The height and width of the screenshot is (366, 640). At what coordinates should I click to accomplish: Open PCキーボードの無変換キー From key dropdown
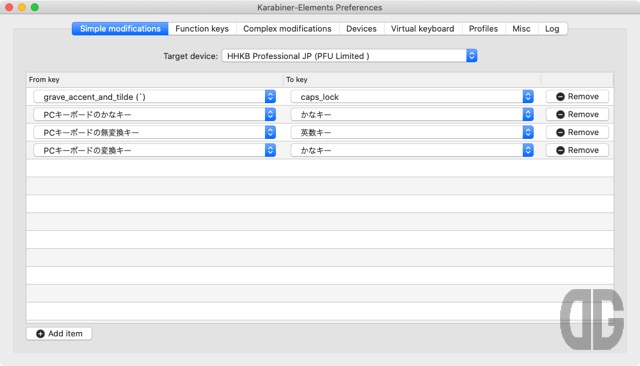[154, 133]
